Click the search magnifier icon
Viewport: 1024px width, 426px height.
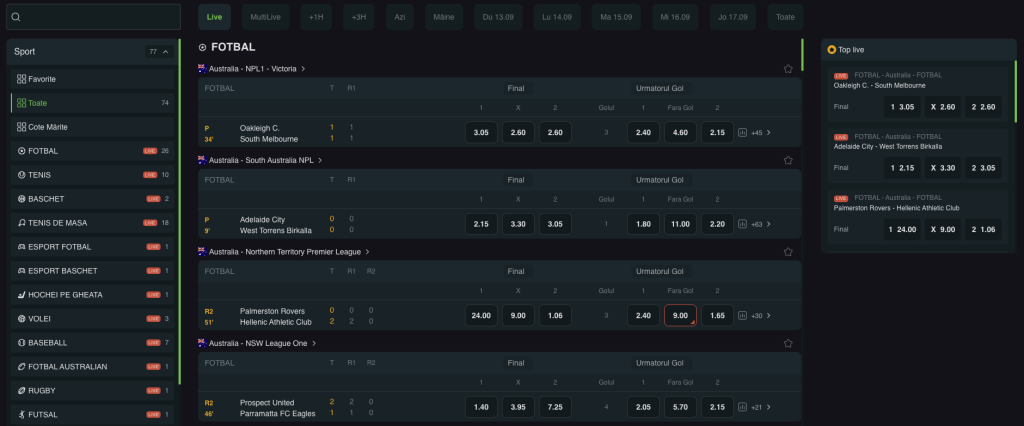16,17
